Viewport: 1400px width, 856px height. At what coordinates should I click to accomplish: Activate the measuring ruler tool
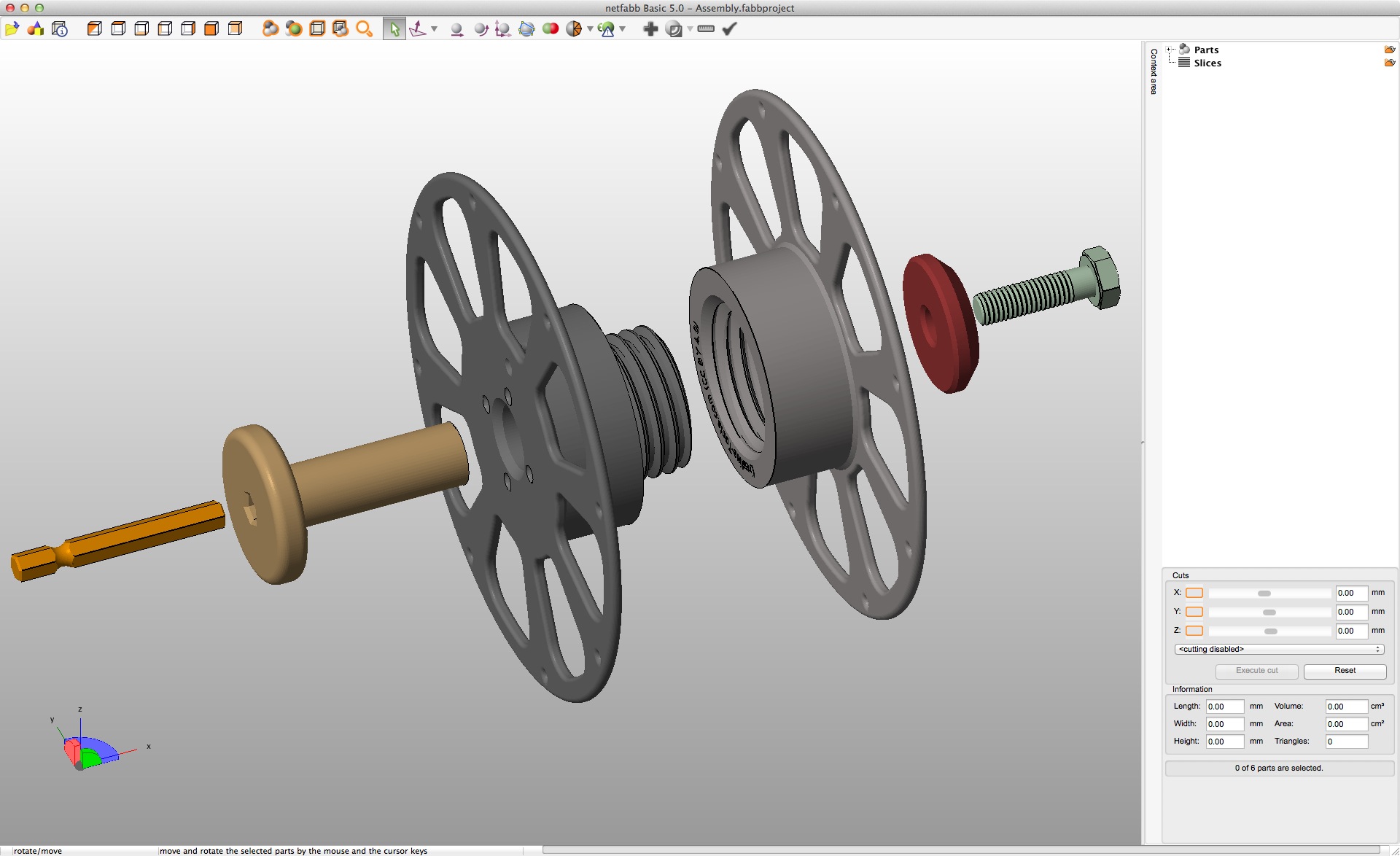pos(705,29)
